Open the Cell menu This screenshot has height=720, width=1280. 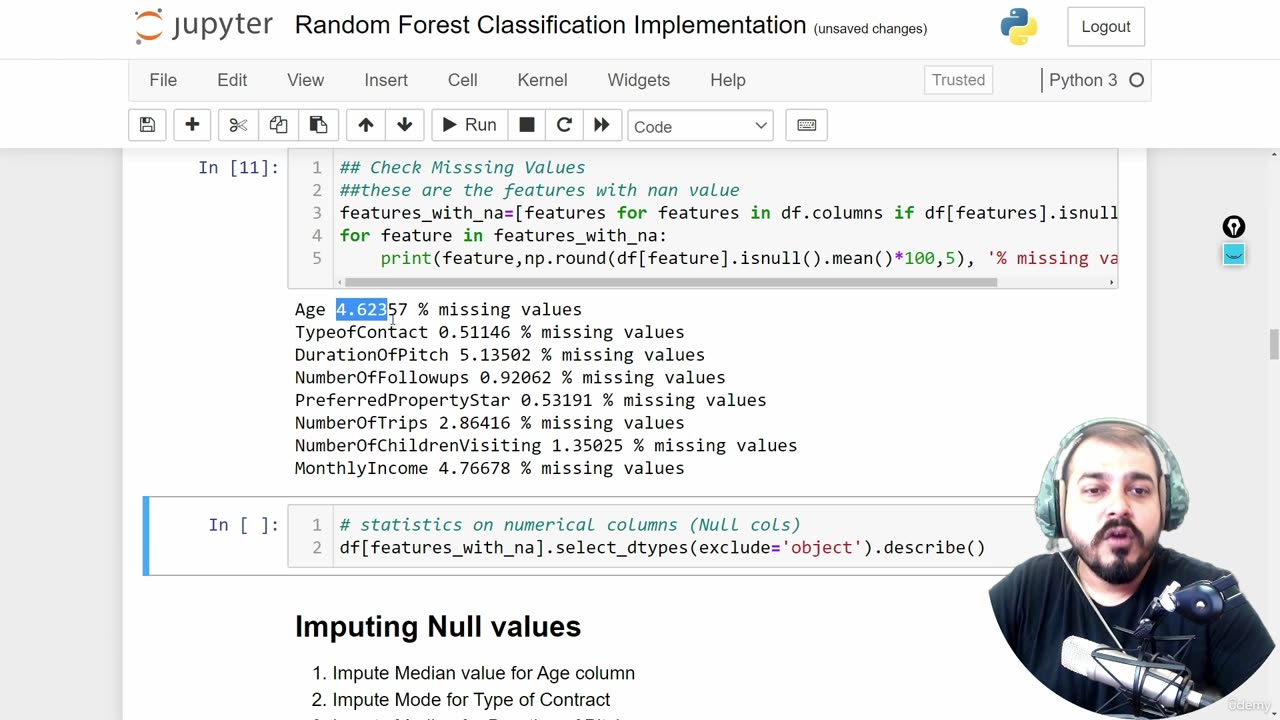click(463, 80)
